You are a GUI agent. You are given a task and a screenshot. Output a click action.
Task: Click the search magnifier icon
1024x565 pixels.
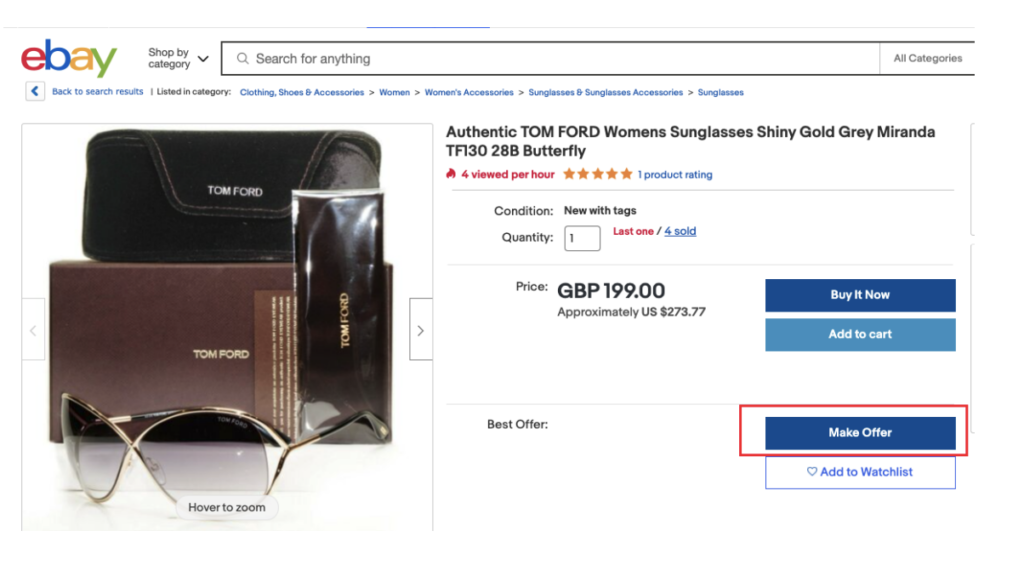tap(242, 59)
